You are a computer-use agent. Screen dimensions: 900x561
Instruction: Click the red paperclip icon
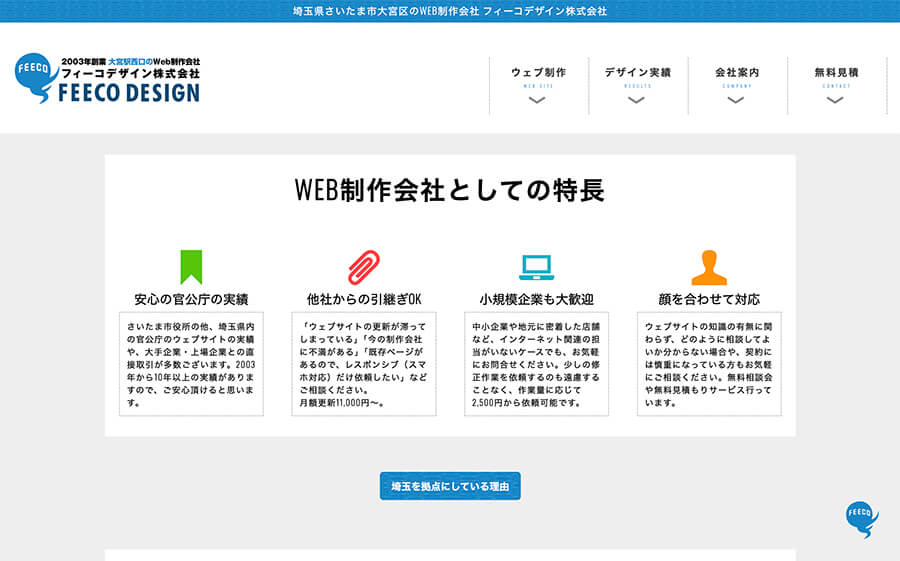click(x=364, y=267)
